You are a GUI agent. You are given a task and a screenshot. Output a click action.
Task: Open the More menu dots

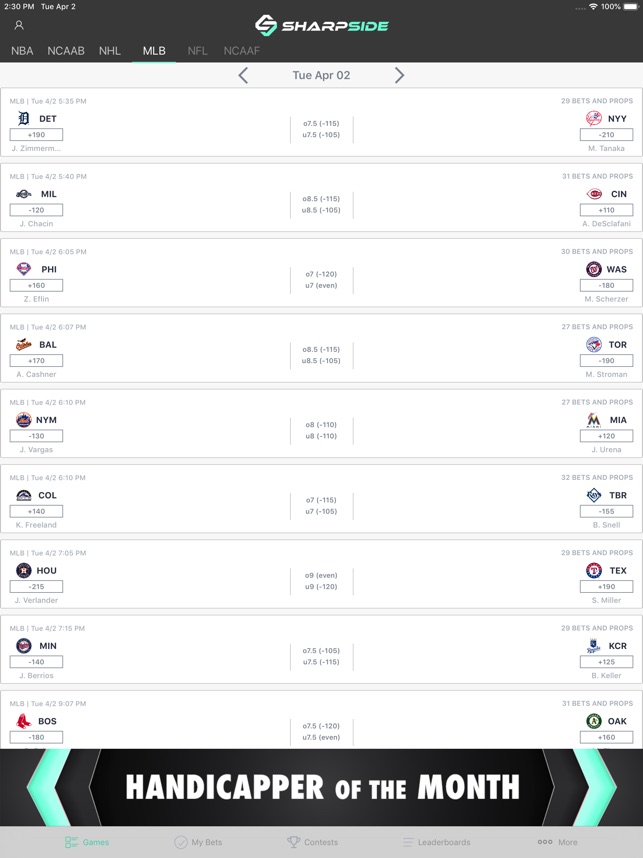click(557, 842)
